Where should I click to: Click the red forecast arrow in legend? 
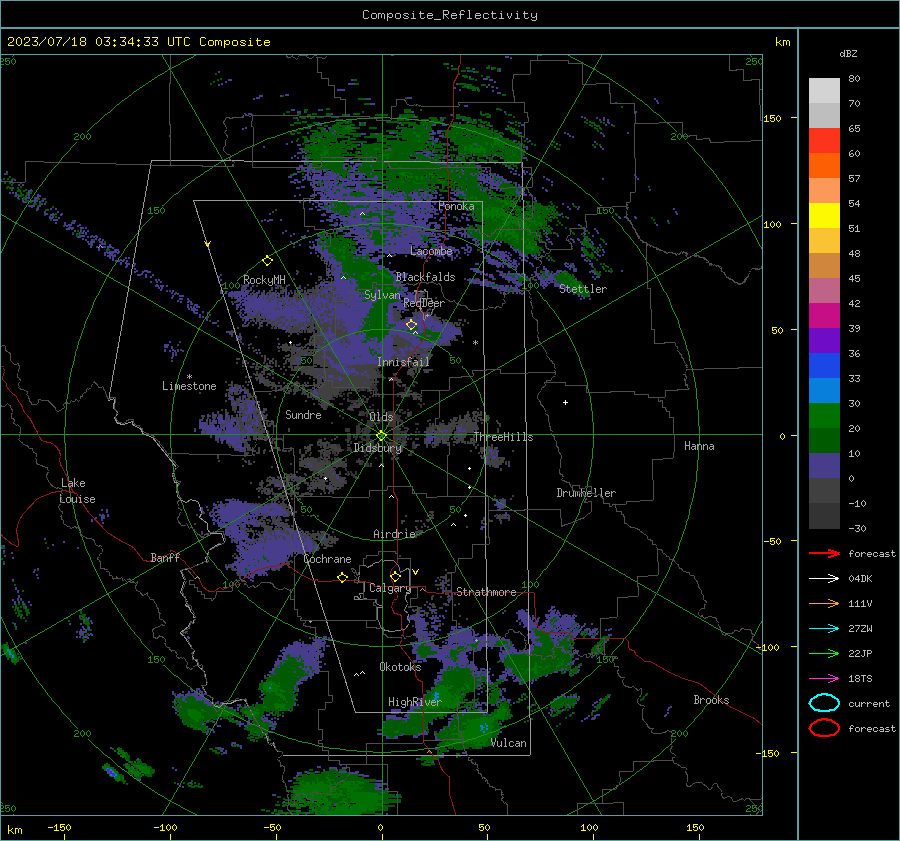pyautogui.click(x=824, y=553)
